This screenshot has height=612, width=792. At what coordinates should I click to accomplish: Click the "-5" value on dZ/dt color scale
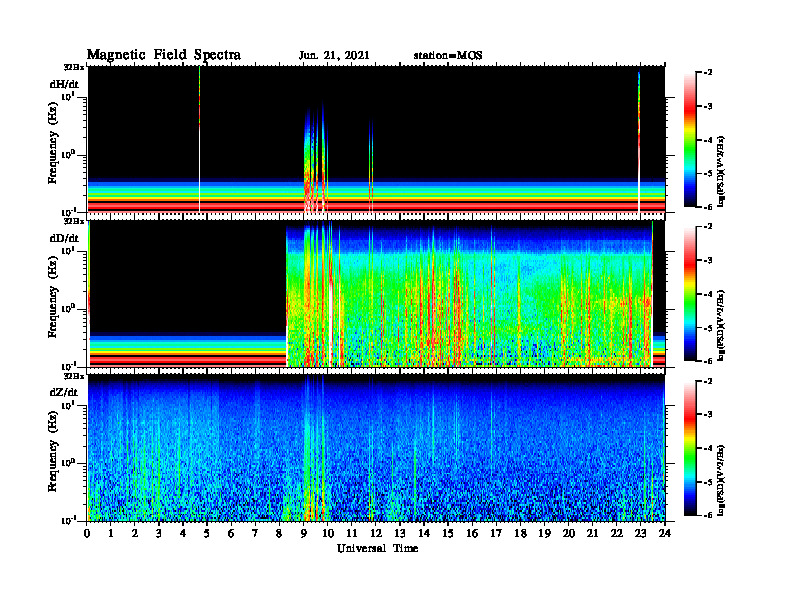(708, 482)
